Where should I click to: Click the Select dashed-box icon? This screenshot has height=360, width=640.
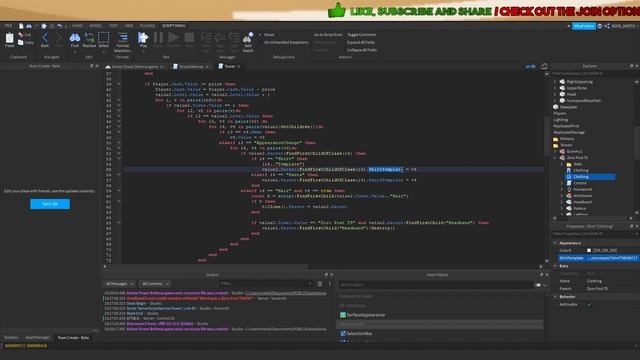104,38
